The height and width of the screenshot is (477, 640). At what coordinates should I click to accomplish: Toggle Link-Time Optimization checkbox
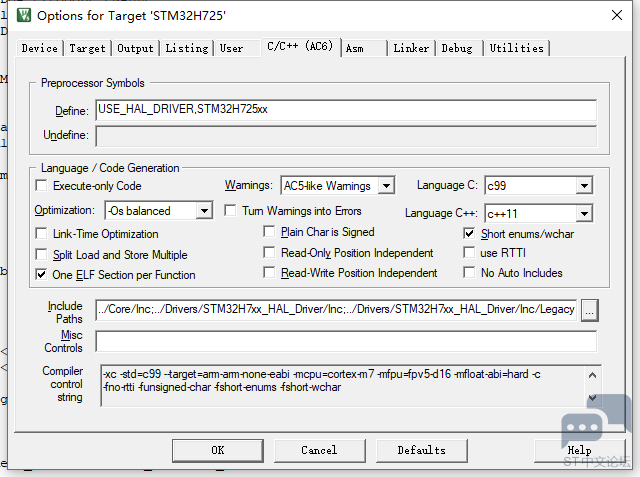coord(41,234)
